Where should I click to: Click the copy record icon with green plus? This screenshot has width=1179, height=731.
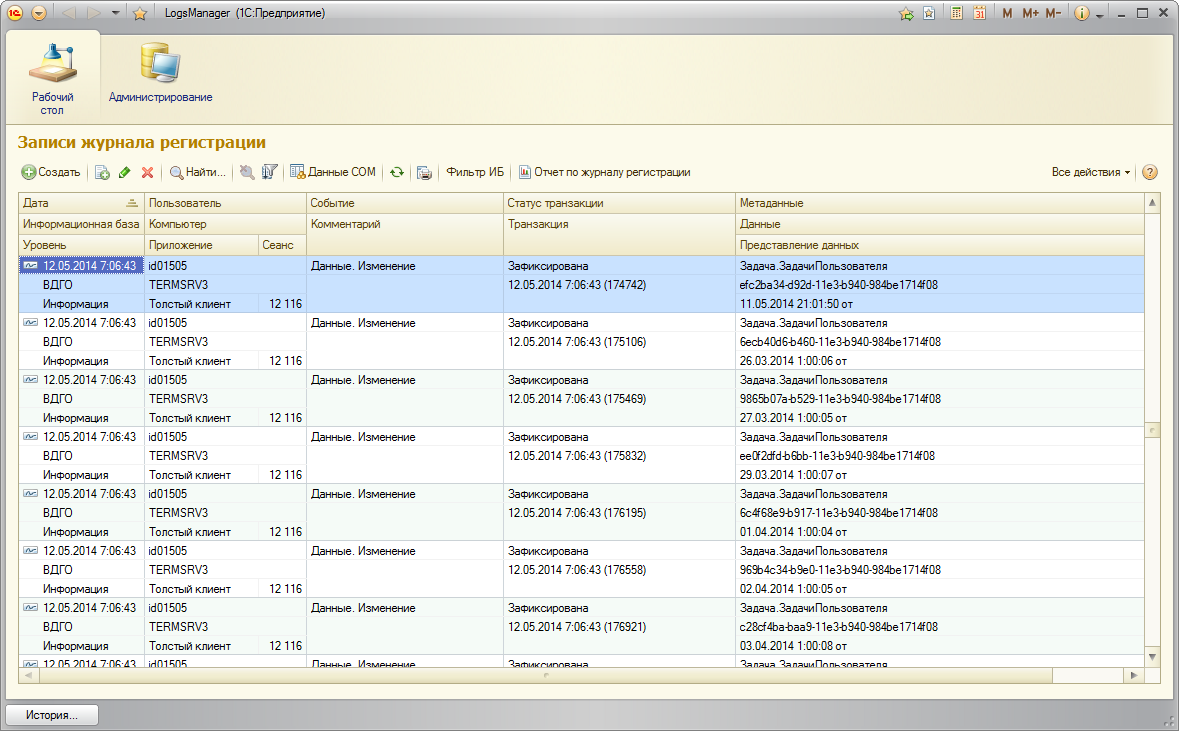coord(102,172)
